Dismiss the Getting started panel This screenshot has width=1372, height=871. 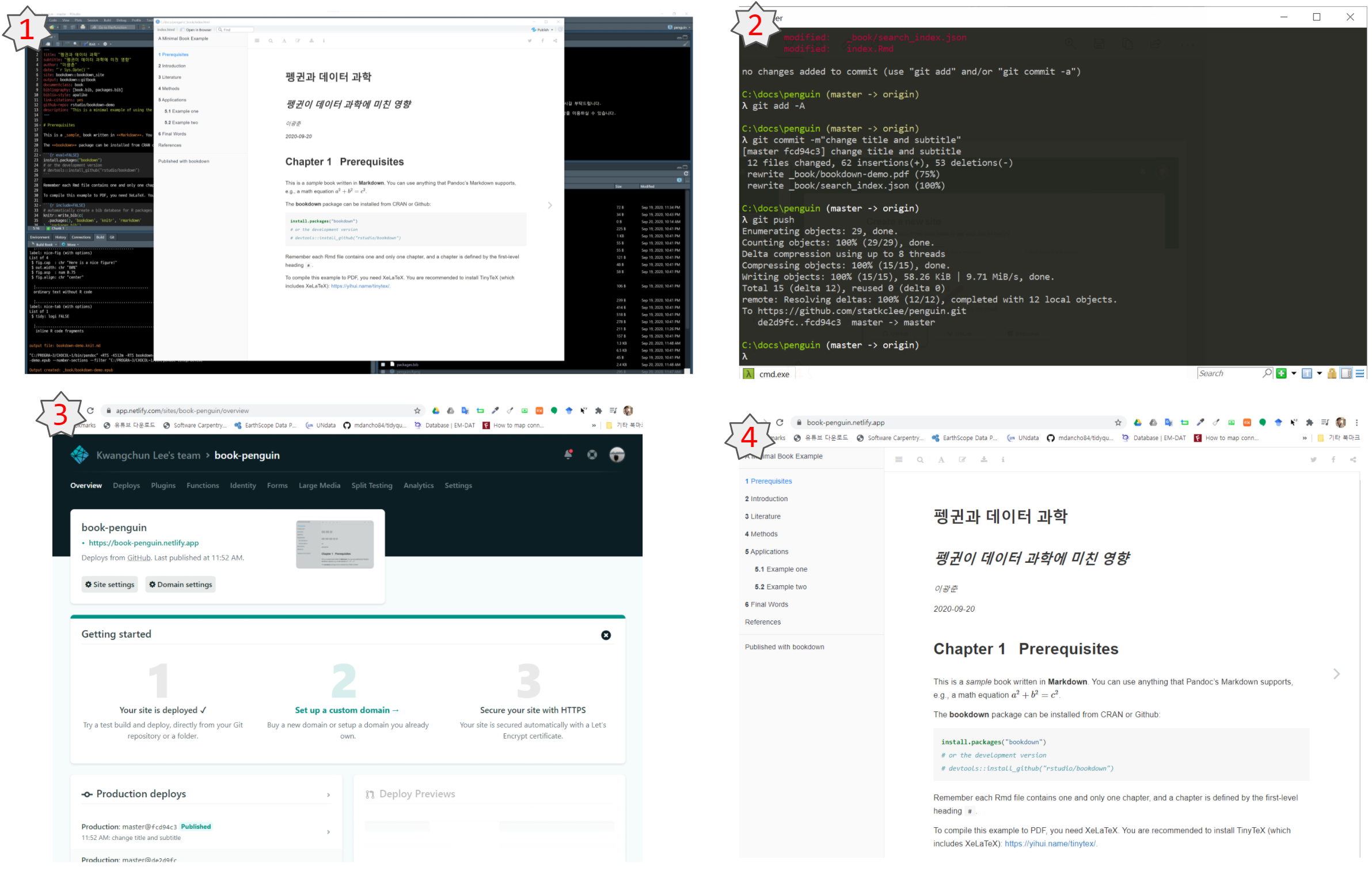(x=606, y=635)
